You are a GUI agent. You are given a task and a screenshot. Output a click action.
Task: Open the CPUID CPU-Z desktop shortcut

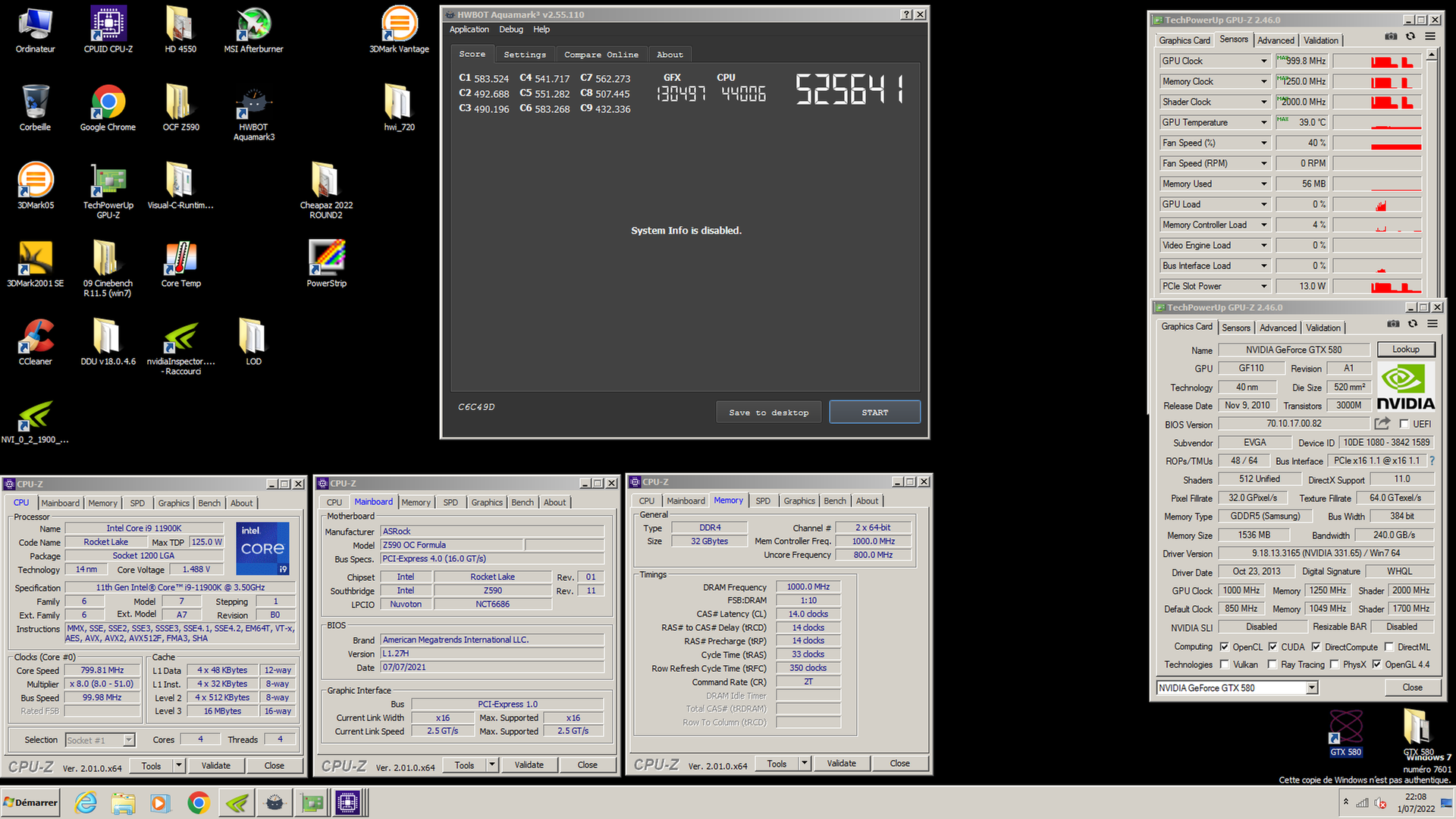(x=108, y=29)
